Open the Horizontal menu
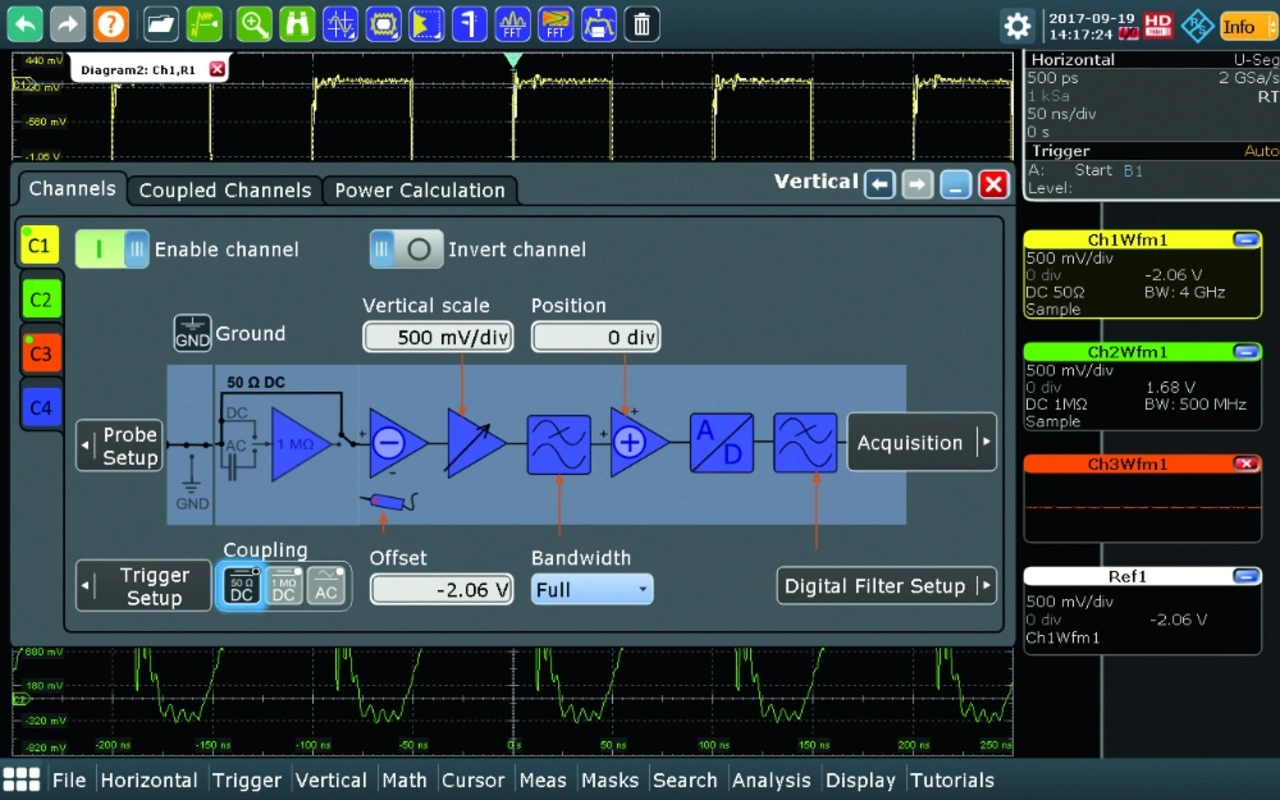 click(x=149, y=780)
